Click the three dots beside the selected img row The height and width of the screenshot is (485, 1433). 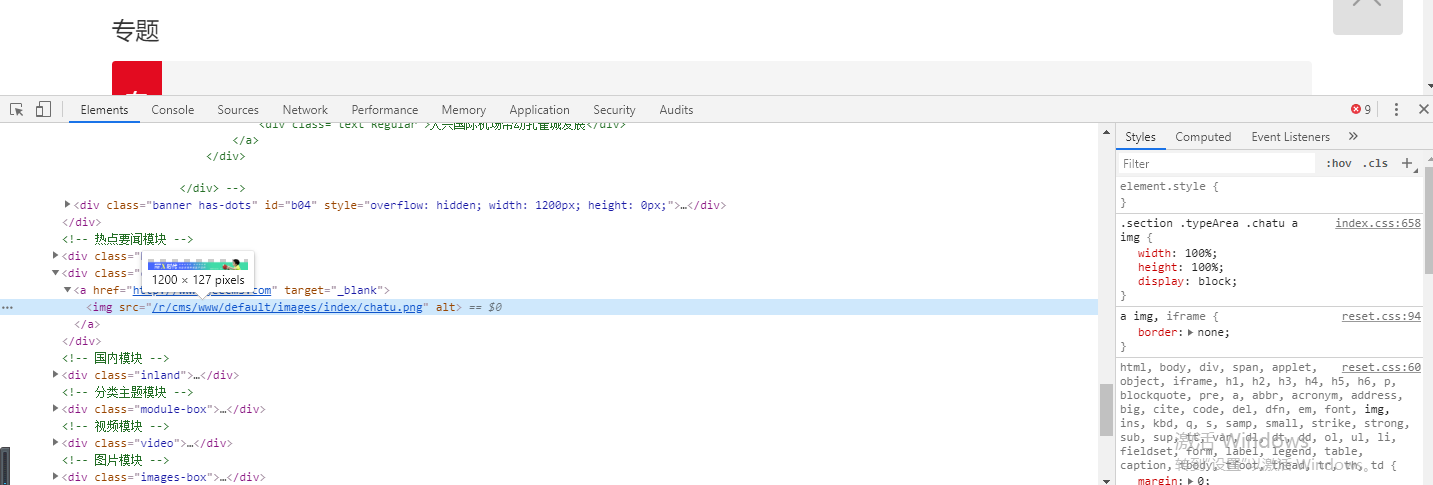point(7,307)
